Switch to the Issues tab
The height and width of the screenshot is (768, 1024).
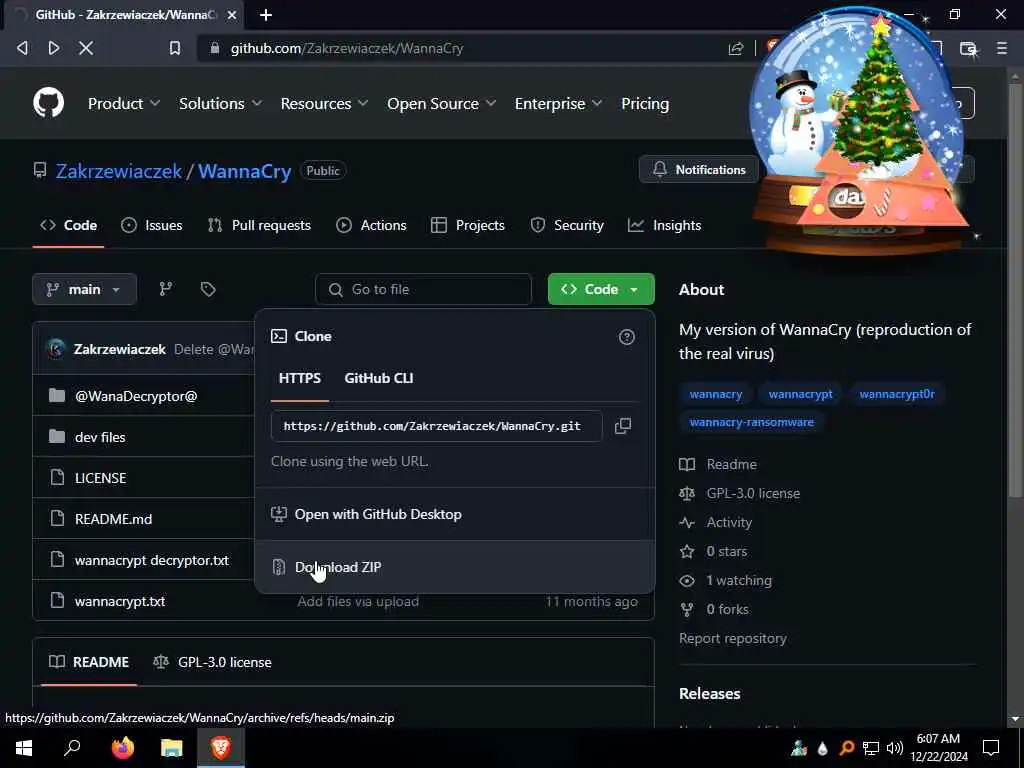(x=152, y=225)
